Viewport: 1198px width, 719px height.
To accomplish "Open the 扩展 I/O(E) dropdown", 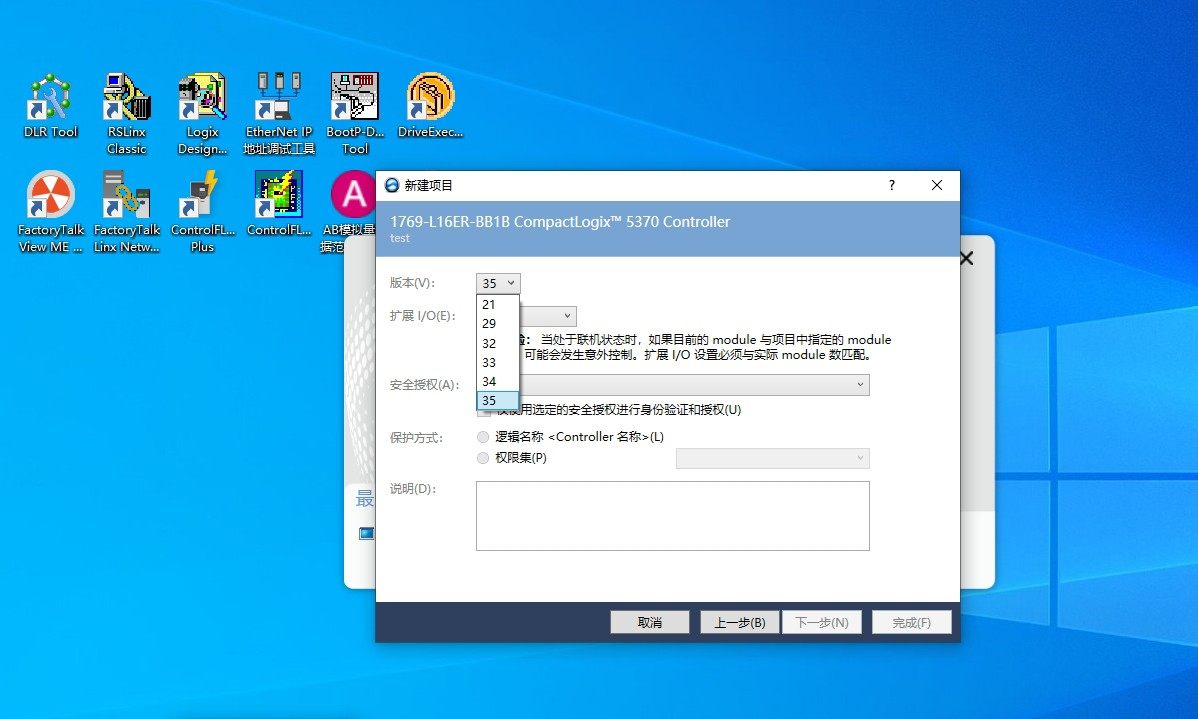I will tap(567, 316).
